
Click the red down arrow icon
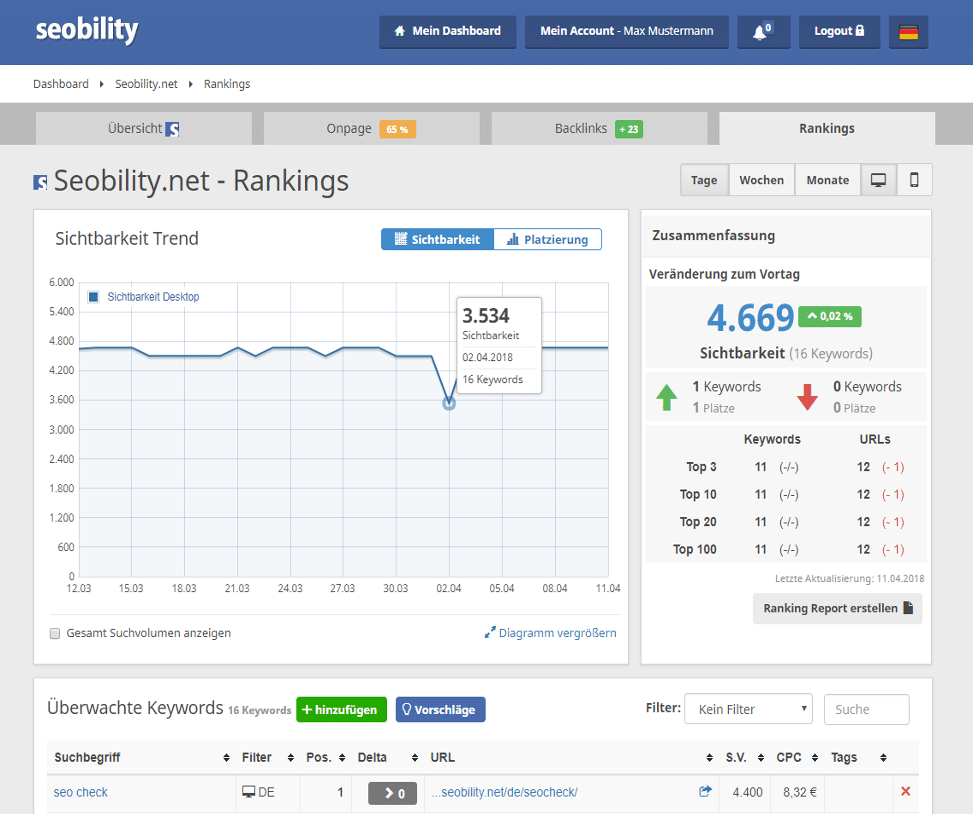click(807, 397)
